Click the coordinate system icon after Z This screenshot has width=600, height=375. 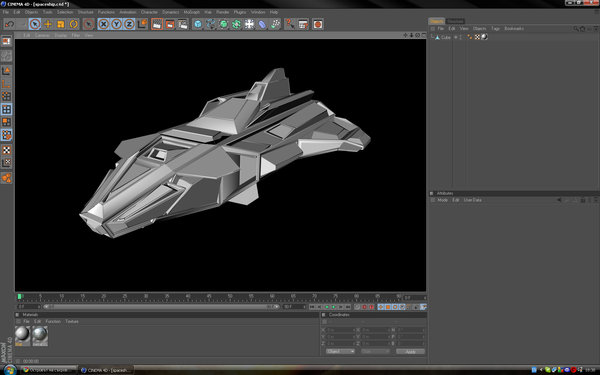coord(142,24)
